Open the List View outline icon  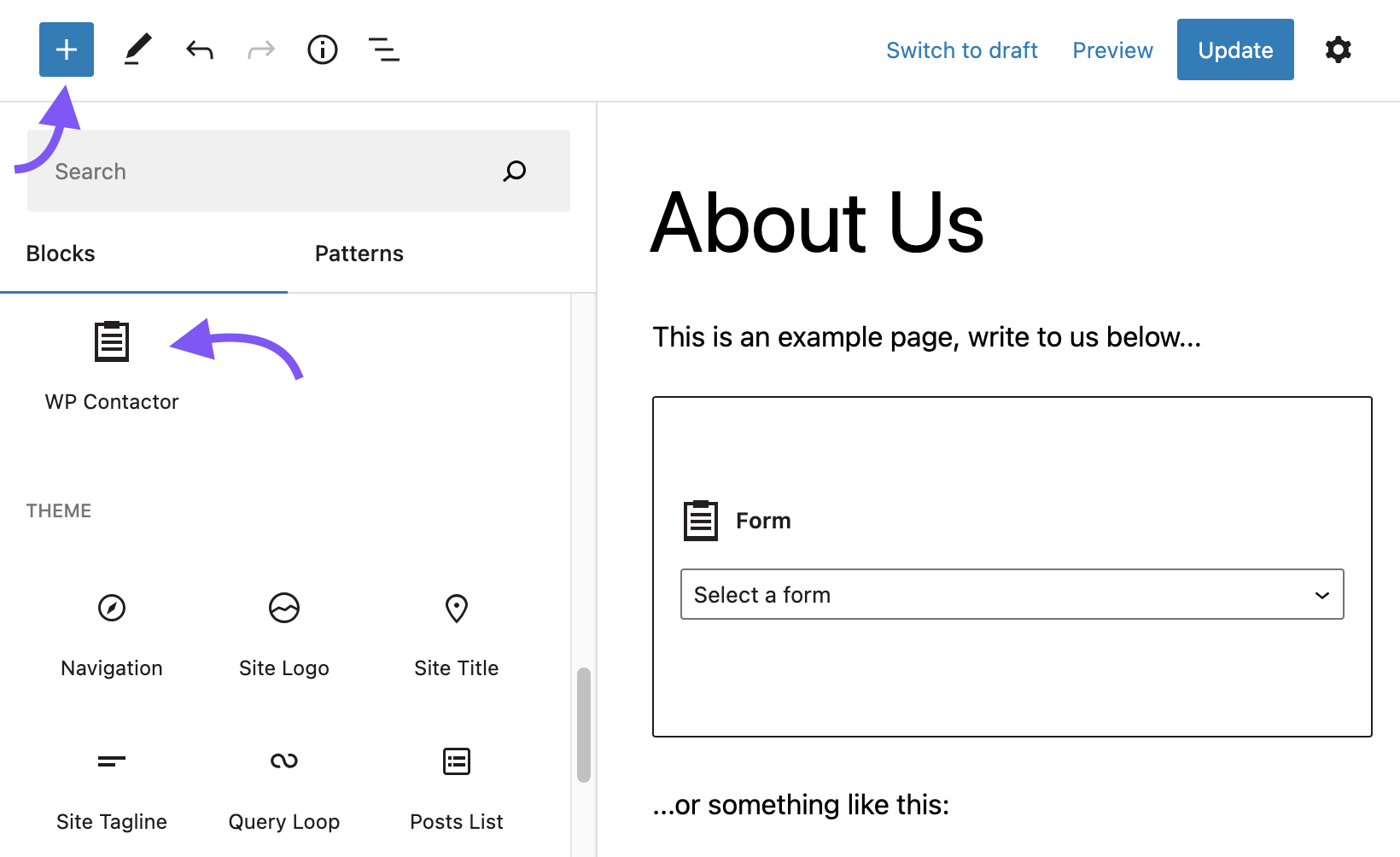pyautogui.click(x=384, y=50)
